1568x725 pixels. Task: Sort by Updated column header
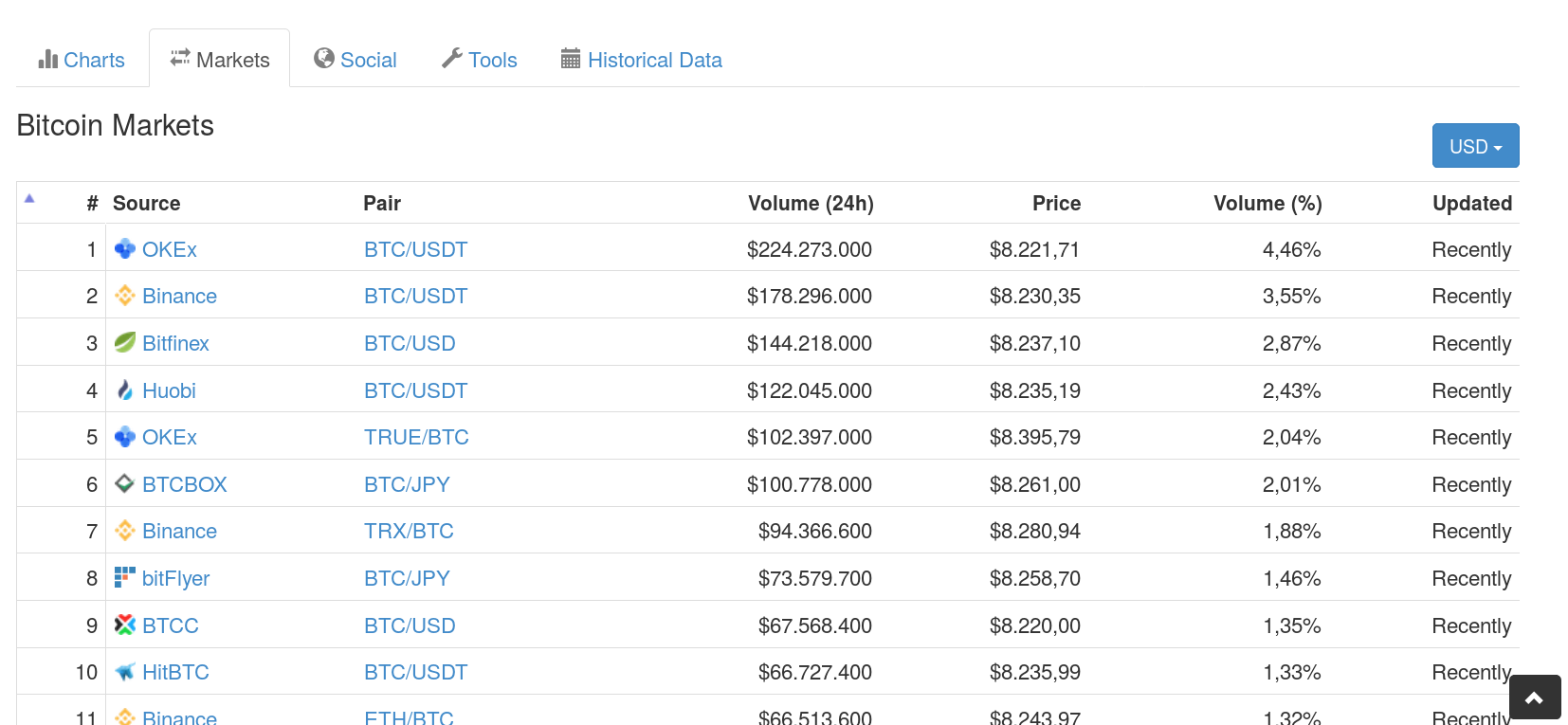point(1472,203)
